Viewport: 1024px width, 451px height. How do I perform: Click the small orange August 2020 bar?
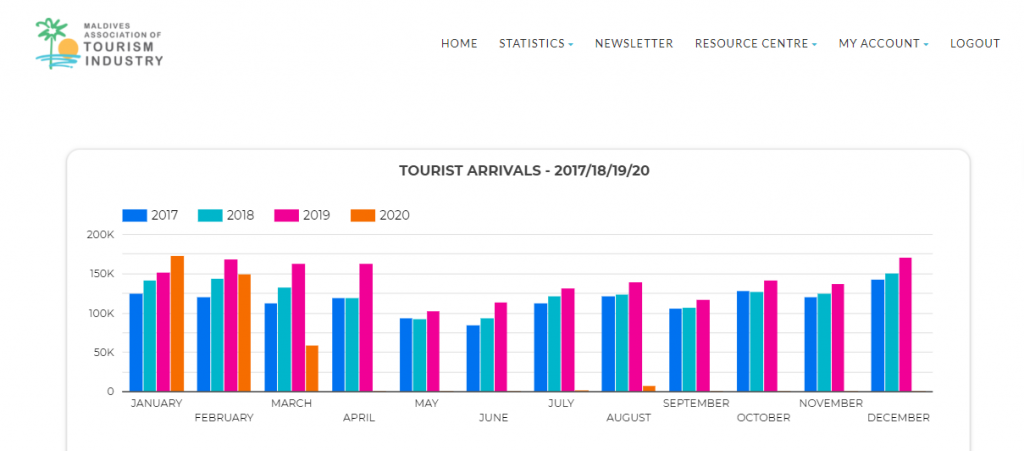(x=649, y=388)
